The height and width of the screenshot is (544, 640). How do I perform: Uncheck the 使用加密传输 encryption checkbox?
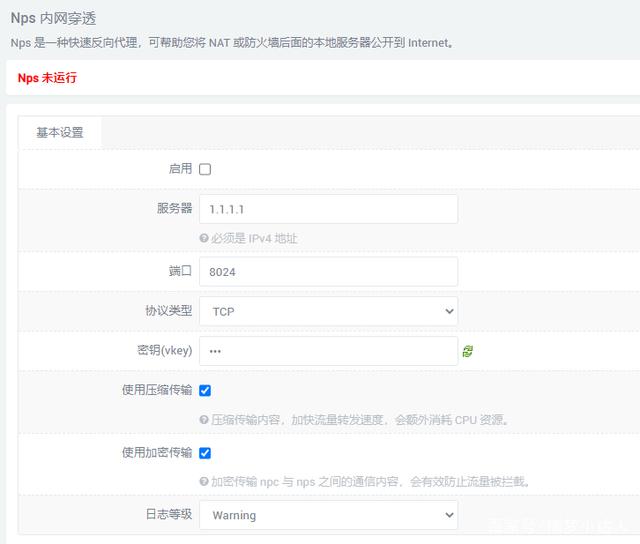pos(205,453)
